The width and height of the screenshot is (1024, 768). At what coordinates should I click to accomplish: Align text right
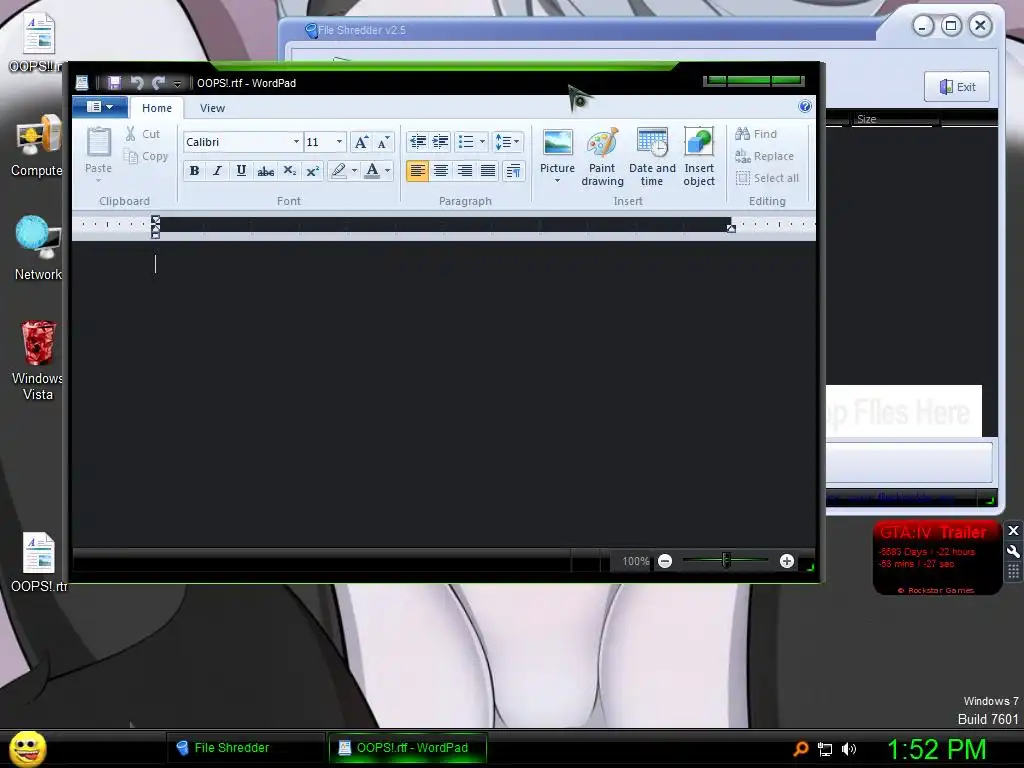pyautogui.click(x=464, y=170)
